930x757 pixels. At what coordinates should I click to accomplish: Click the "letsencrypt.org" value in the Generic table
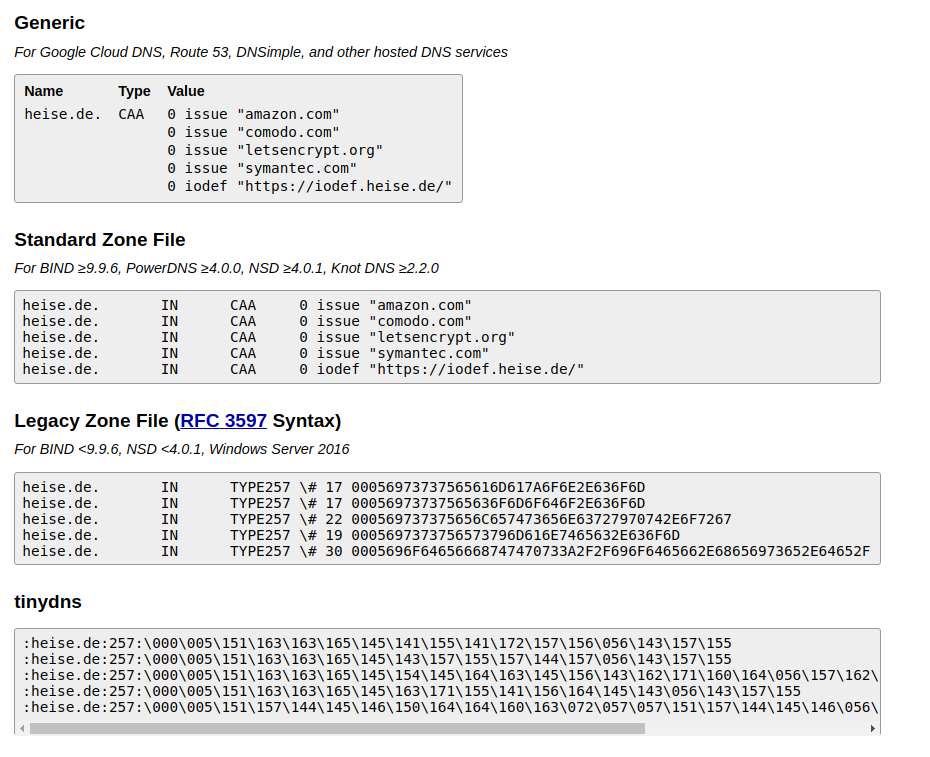click(x=275, y=150)
